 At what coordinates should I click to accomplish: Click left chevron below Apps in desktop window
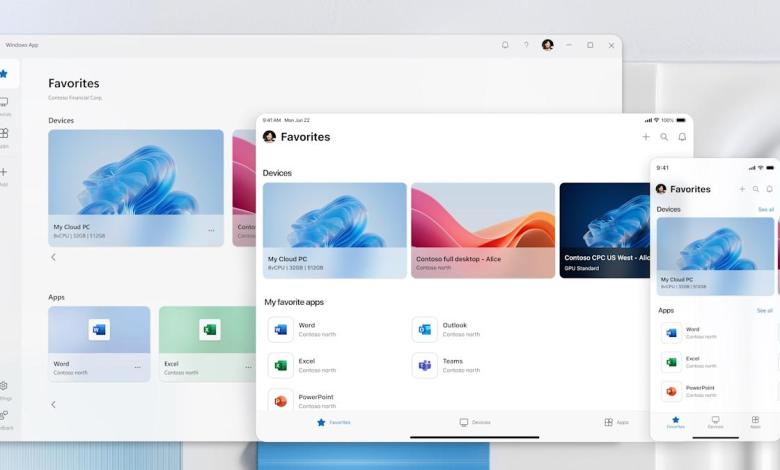click(54, 404)
